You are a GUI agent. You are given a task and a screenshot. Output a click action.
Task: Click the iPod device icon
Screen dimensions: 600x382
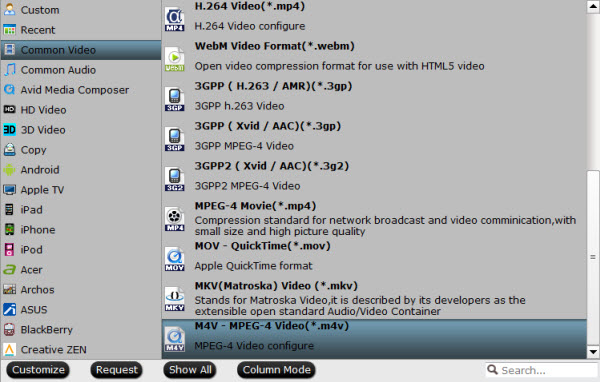pyautogui.click(x=10, y=250)
